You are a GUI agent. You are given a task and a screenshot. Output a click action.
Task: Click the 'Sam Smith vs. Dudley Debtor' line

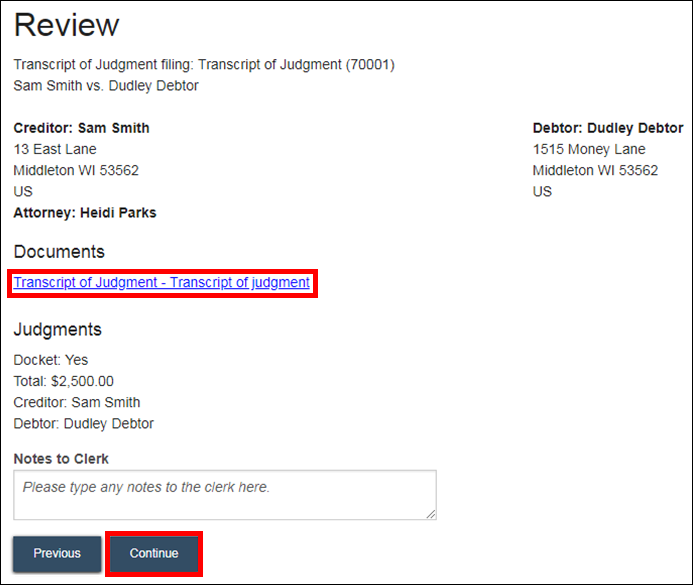coord(106,86)
